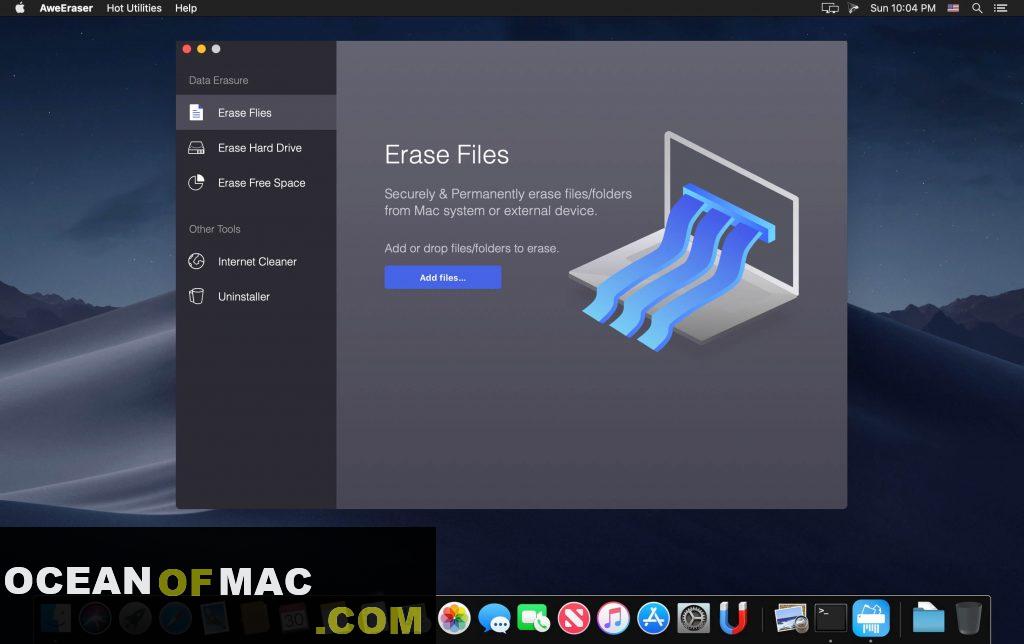Click the blue Add files... button
Screen dimensions: 1024x644
click(443, 278)
